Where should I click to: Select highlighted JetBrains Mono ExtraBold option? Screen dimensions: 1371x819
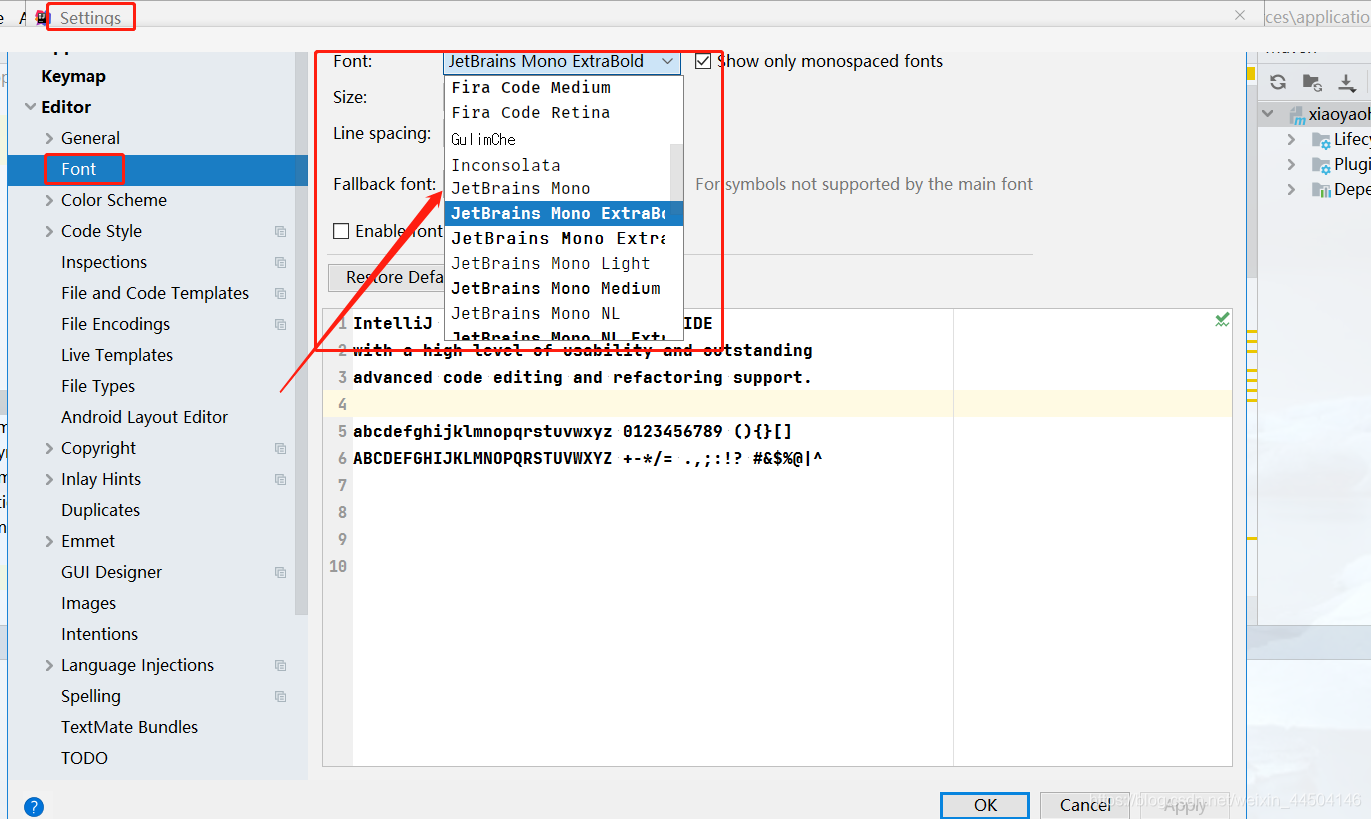tap(564, 213)
